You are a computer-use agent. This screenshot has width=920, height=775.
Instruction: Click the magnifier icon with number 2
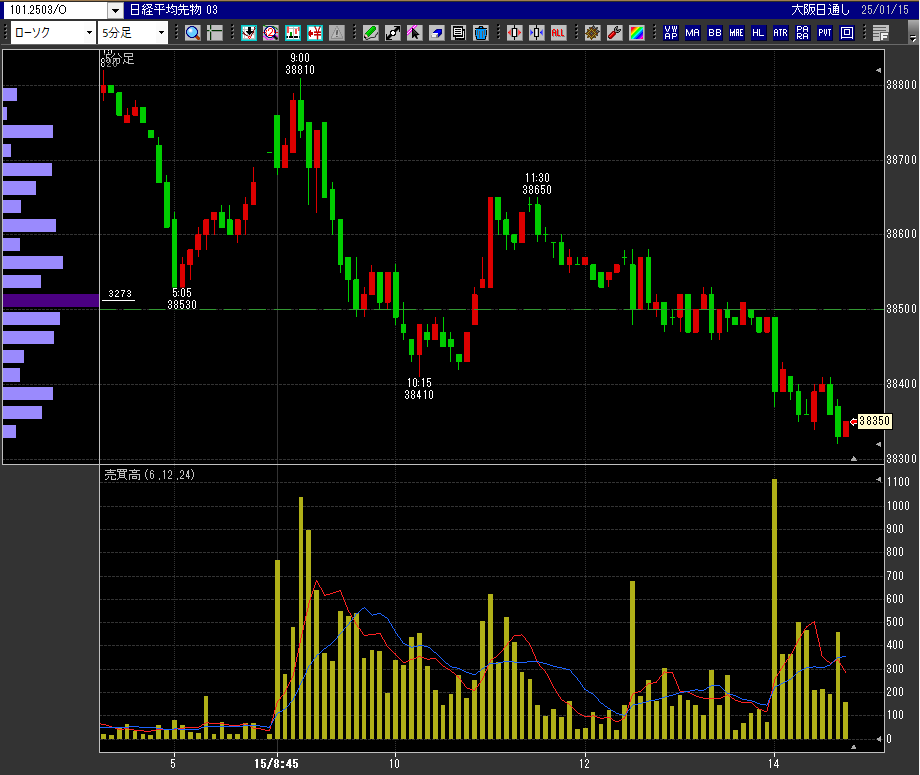[270, 33]
